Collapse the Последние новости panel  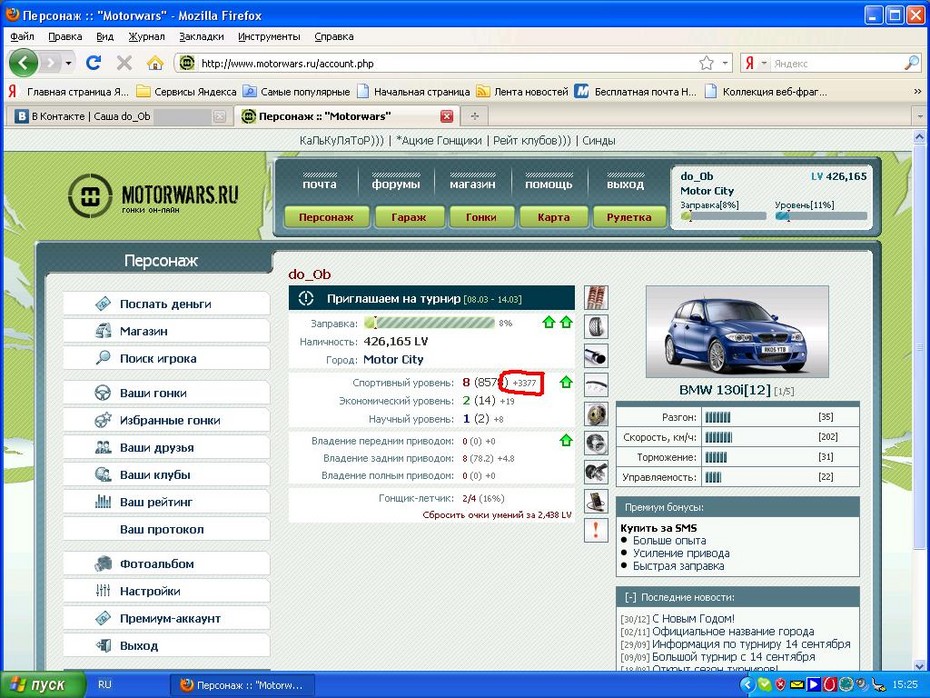coord(630,598)
